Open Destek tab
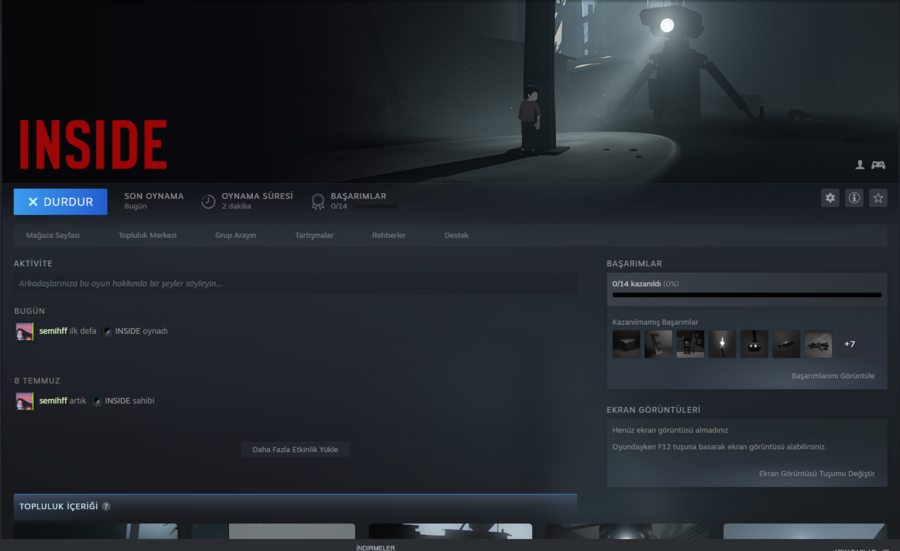Screen dimensions: 900x551 tap(456, 235)
